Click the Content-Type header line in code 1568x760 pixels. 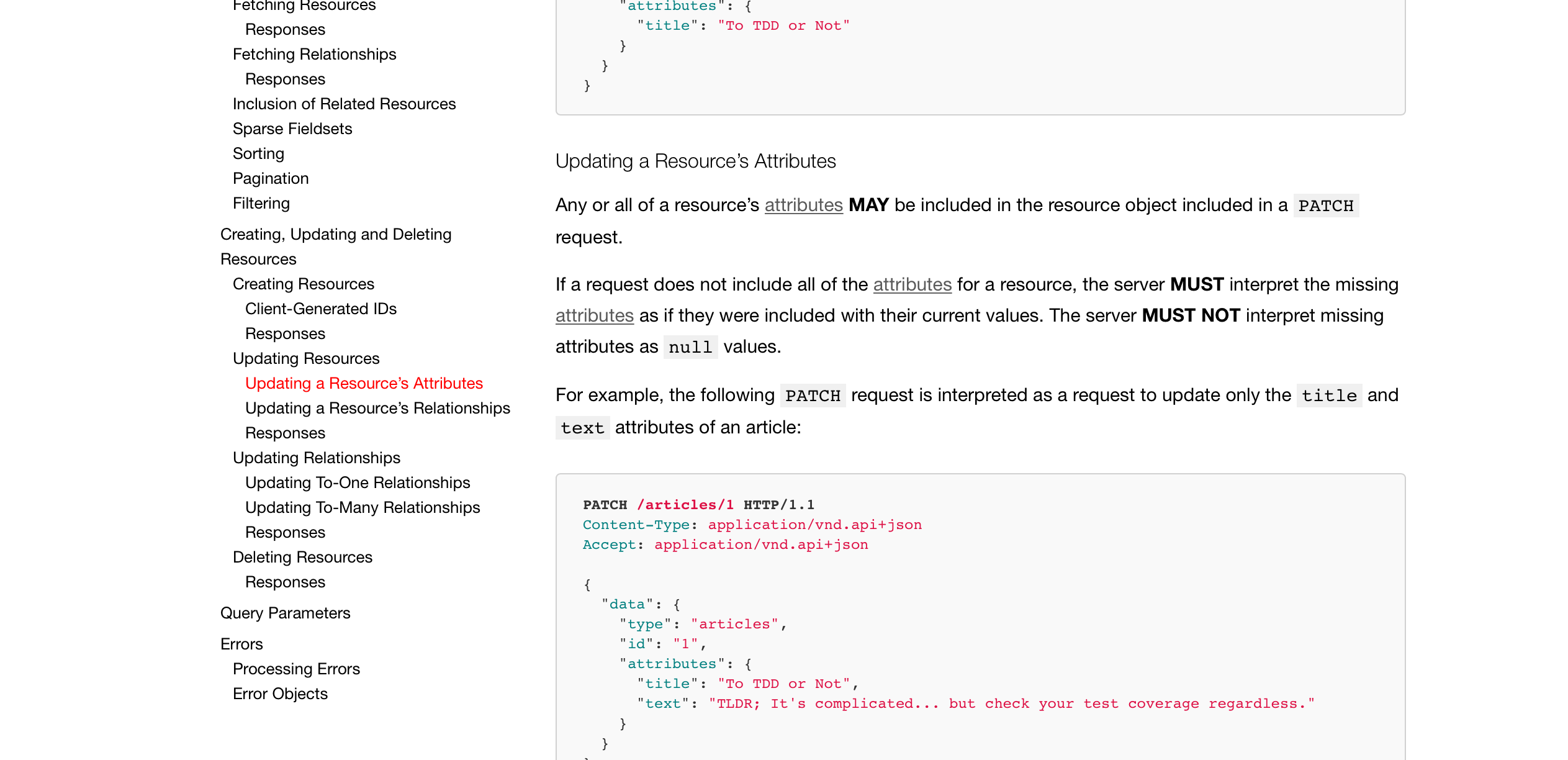click(x=752, y=525)
